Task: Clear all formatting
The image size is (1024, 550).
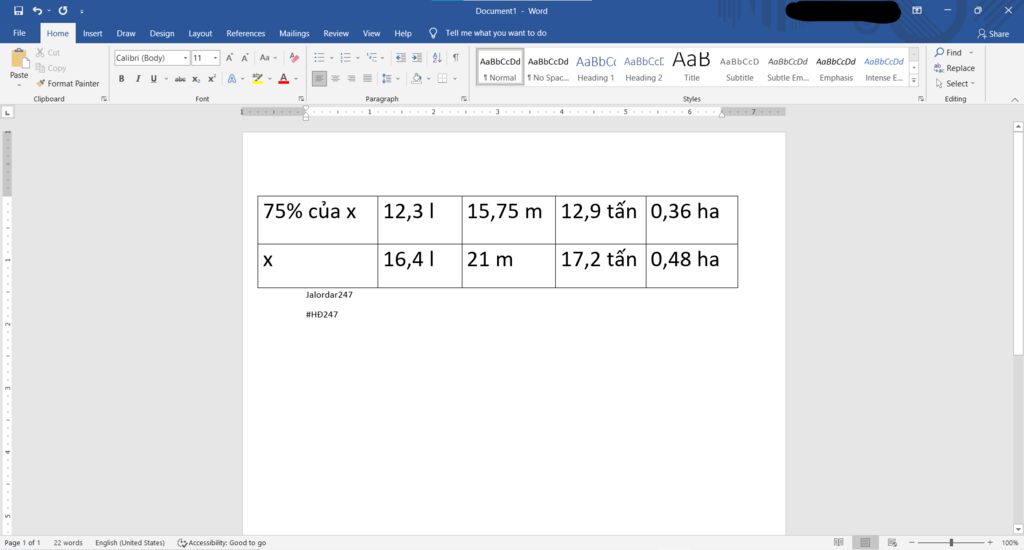Action: (294, 57)
